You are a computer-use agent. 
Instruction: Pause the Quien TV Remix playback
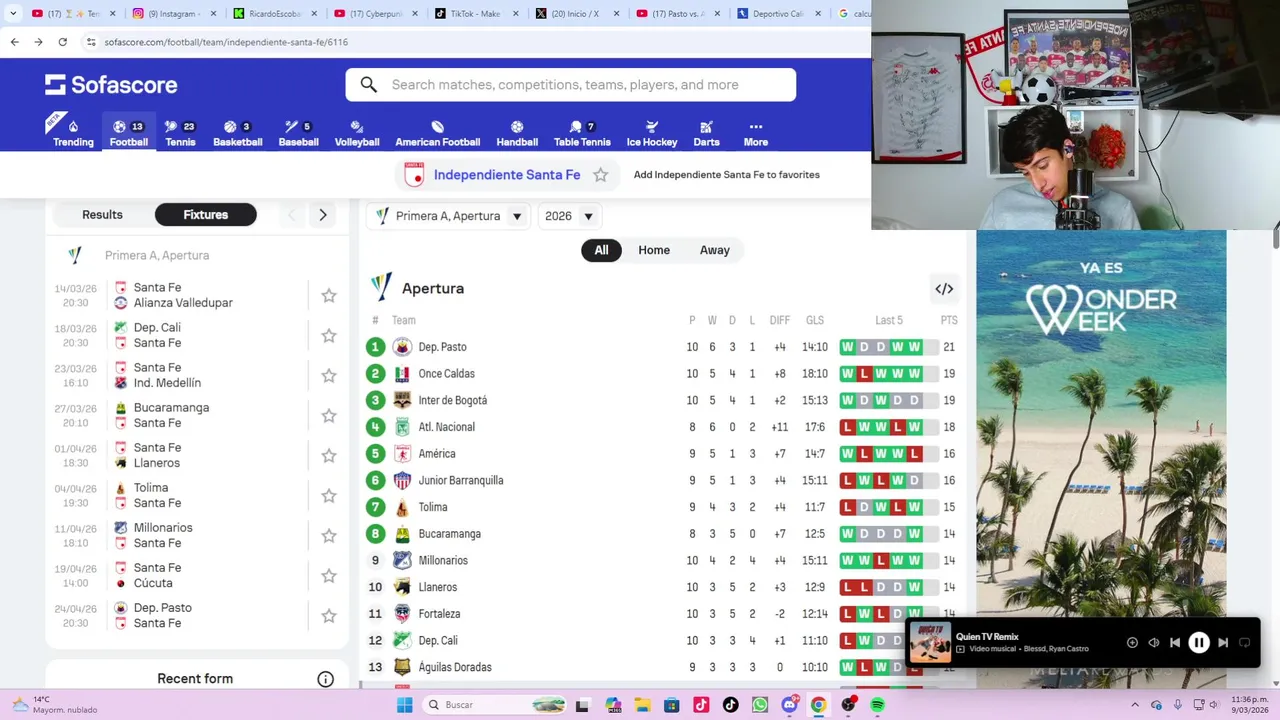[1198, 643]
